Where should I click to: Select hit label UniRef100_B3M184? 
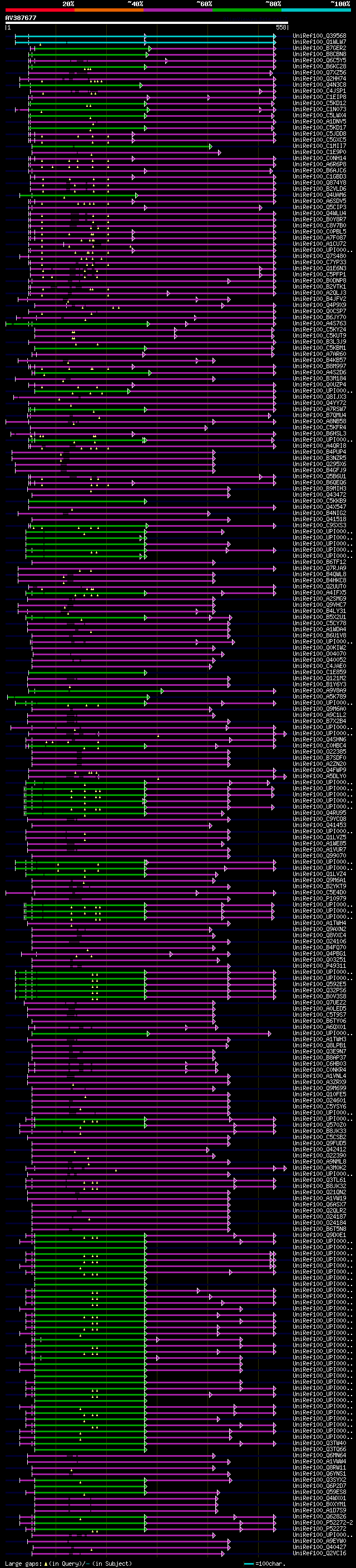[x=319, y=379]
